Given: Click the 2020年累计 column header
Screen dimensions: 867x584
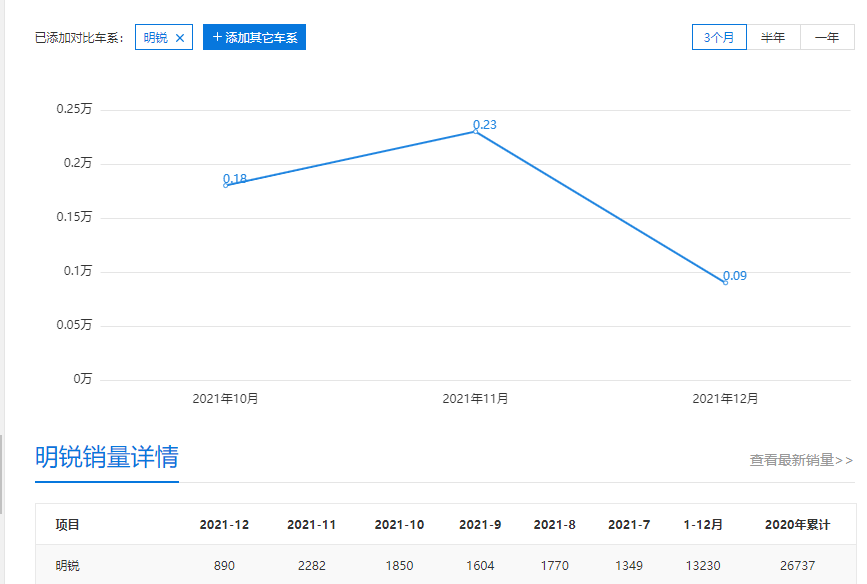Looking at the screenshot, I should [797, 525].
